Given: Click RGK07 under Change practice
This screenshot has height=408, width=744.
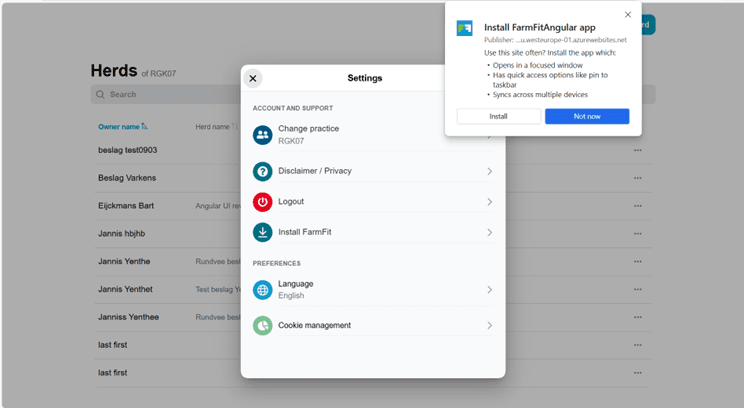Looking at the screenshot, I should coord(291,141).
